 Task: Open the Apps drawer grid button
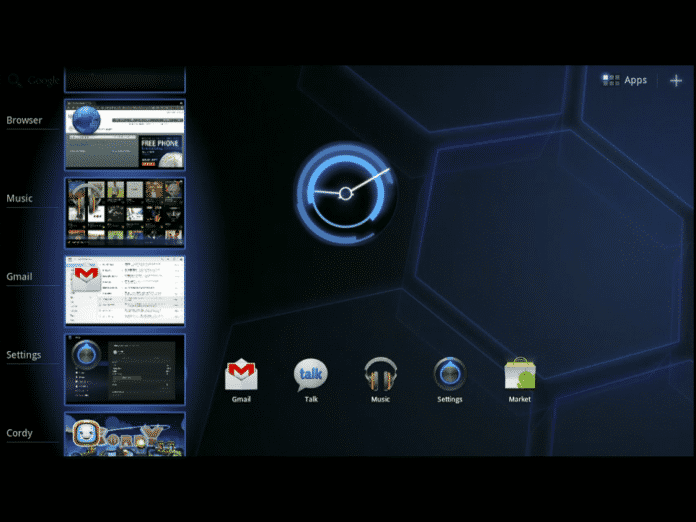[625, 80]
